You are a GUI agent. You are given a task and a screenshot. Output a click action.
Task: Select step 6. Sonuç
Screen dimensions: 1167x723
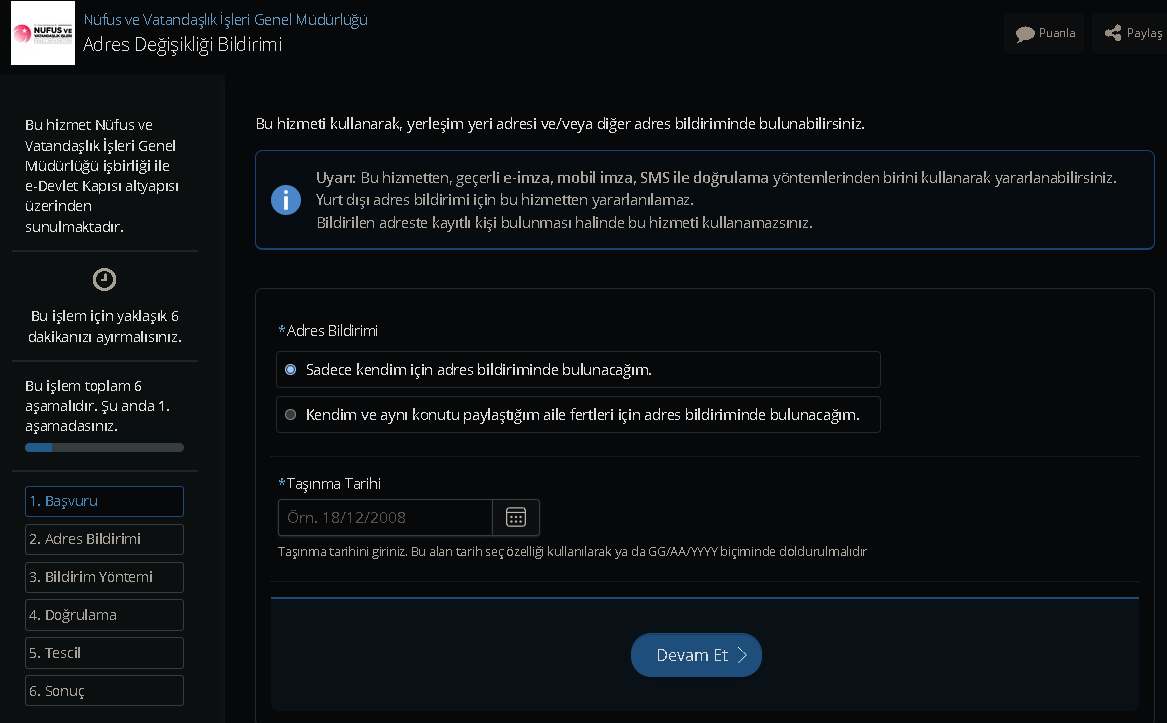(104, 691)
